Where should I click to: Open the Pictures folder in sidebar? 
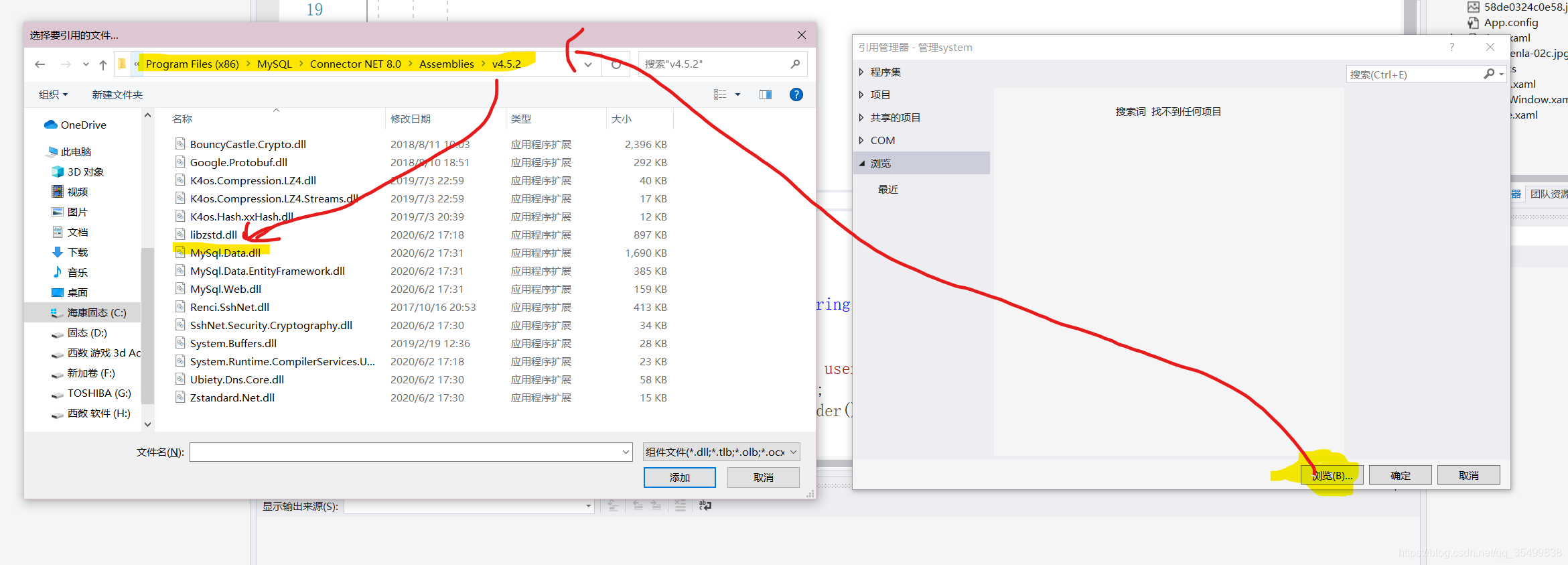point(70,212)
